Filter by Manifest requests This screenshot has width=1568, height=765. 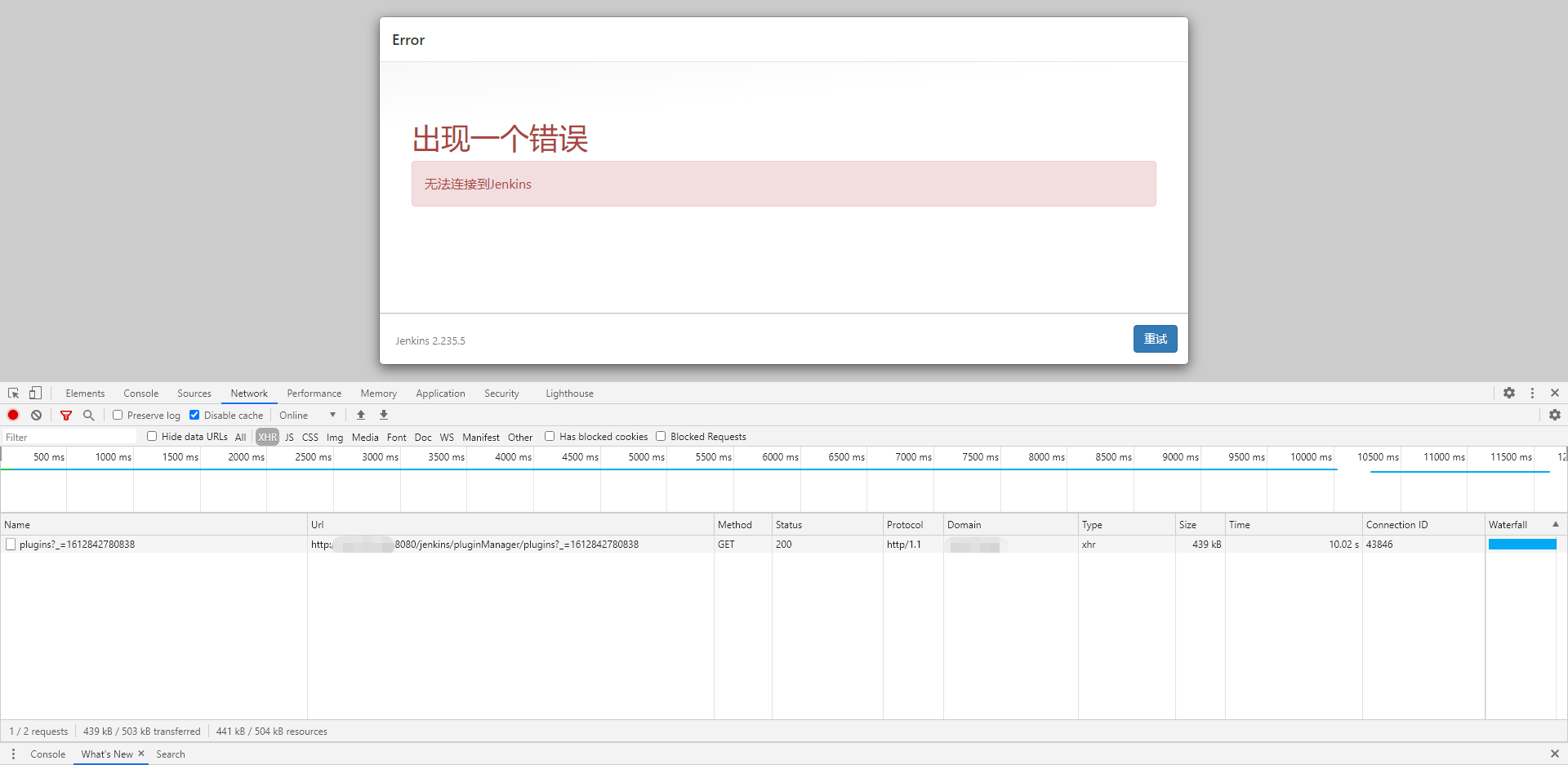click(x=481, y=437)
